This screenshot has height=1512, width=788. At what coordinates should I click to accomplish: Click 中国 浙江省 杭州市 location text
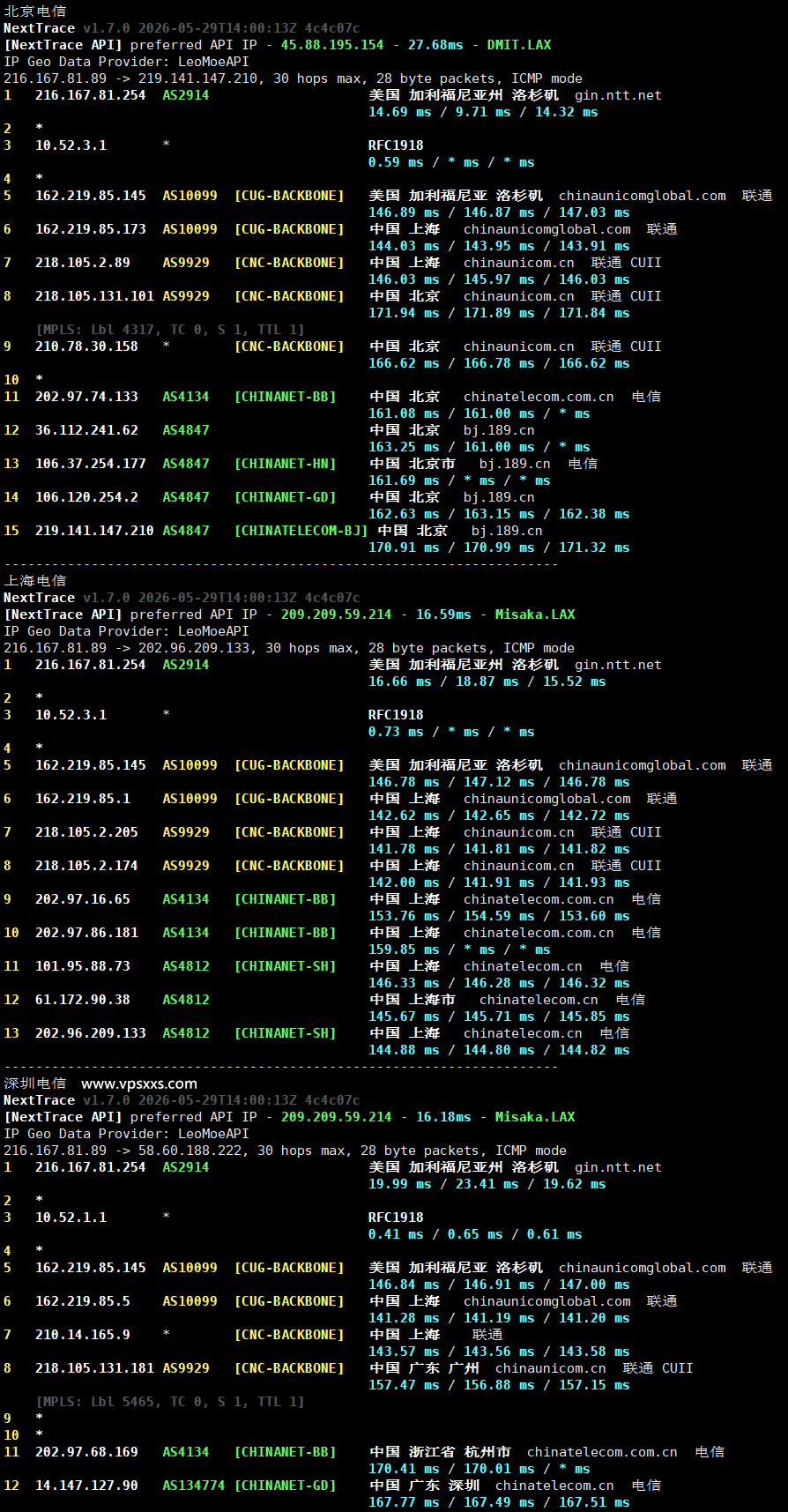pyautogui.click(x=440, y=1452)
